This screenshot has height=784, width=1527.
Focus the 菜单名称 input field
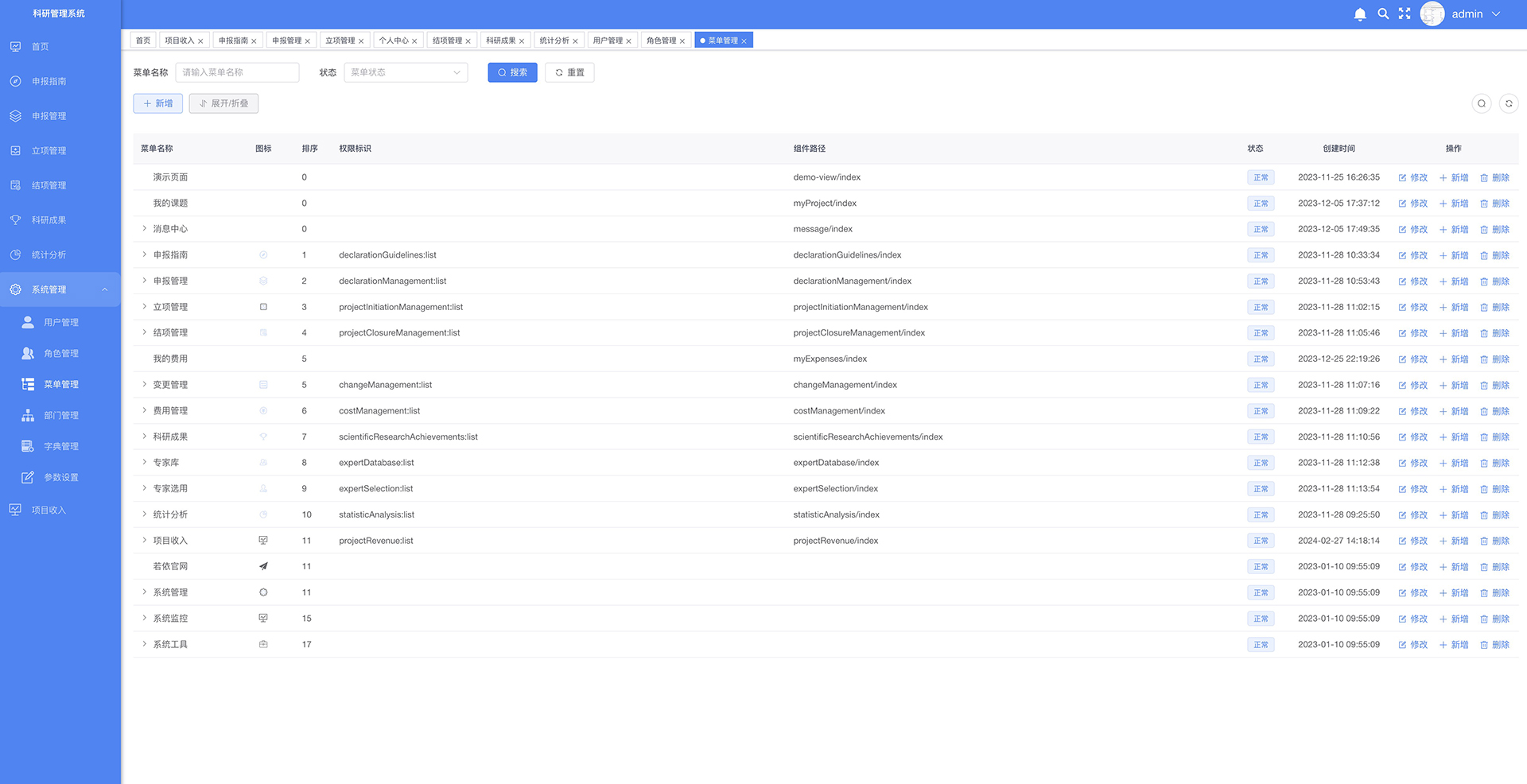[237, 72]
